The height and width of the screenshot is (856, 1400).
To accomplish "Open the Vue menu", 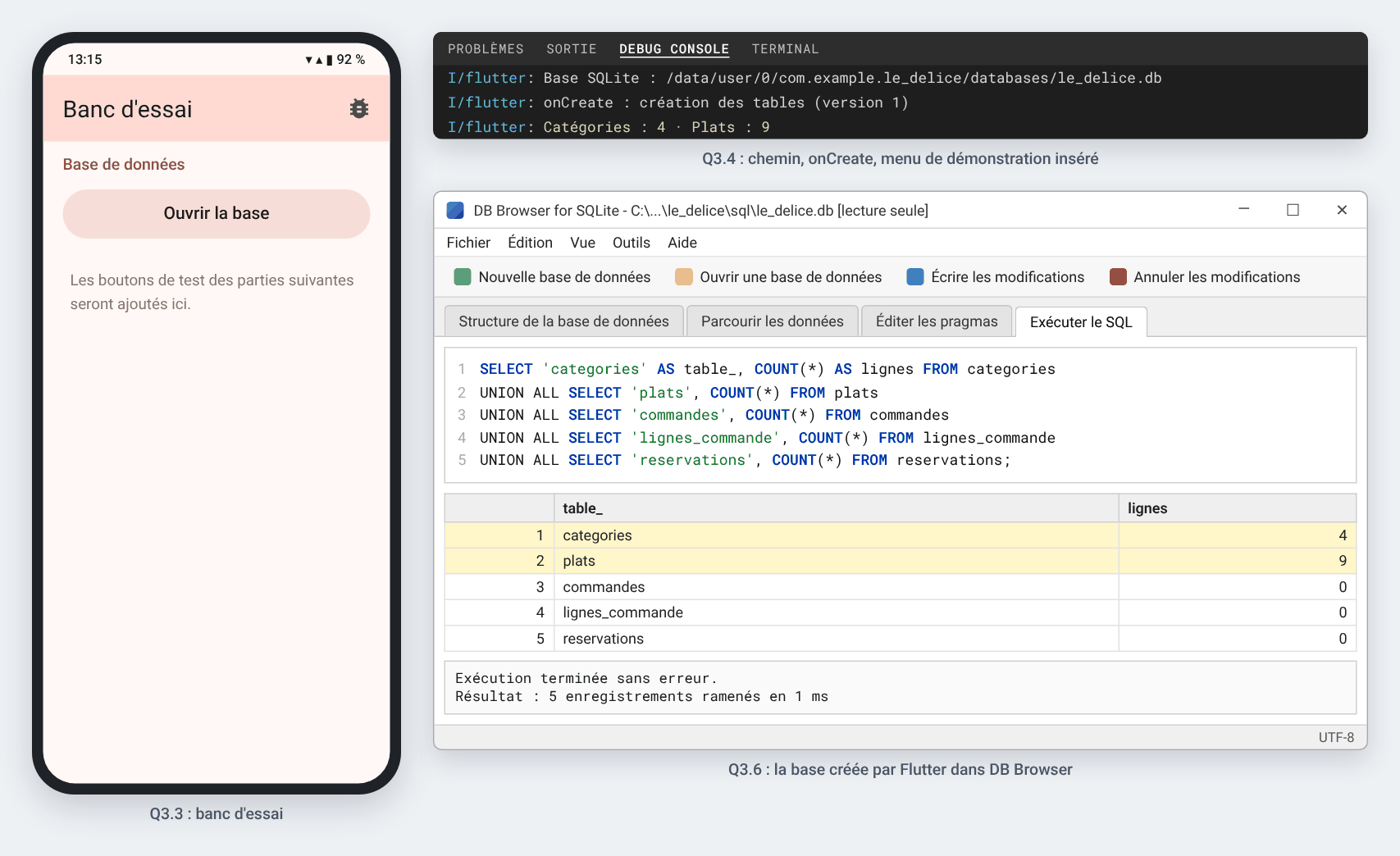I will click(583, 243).
